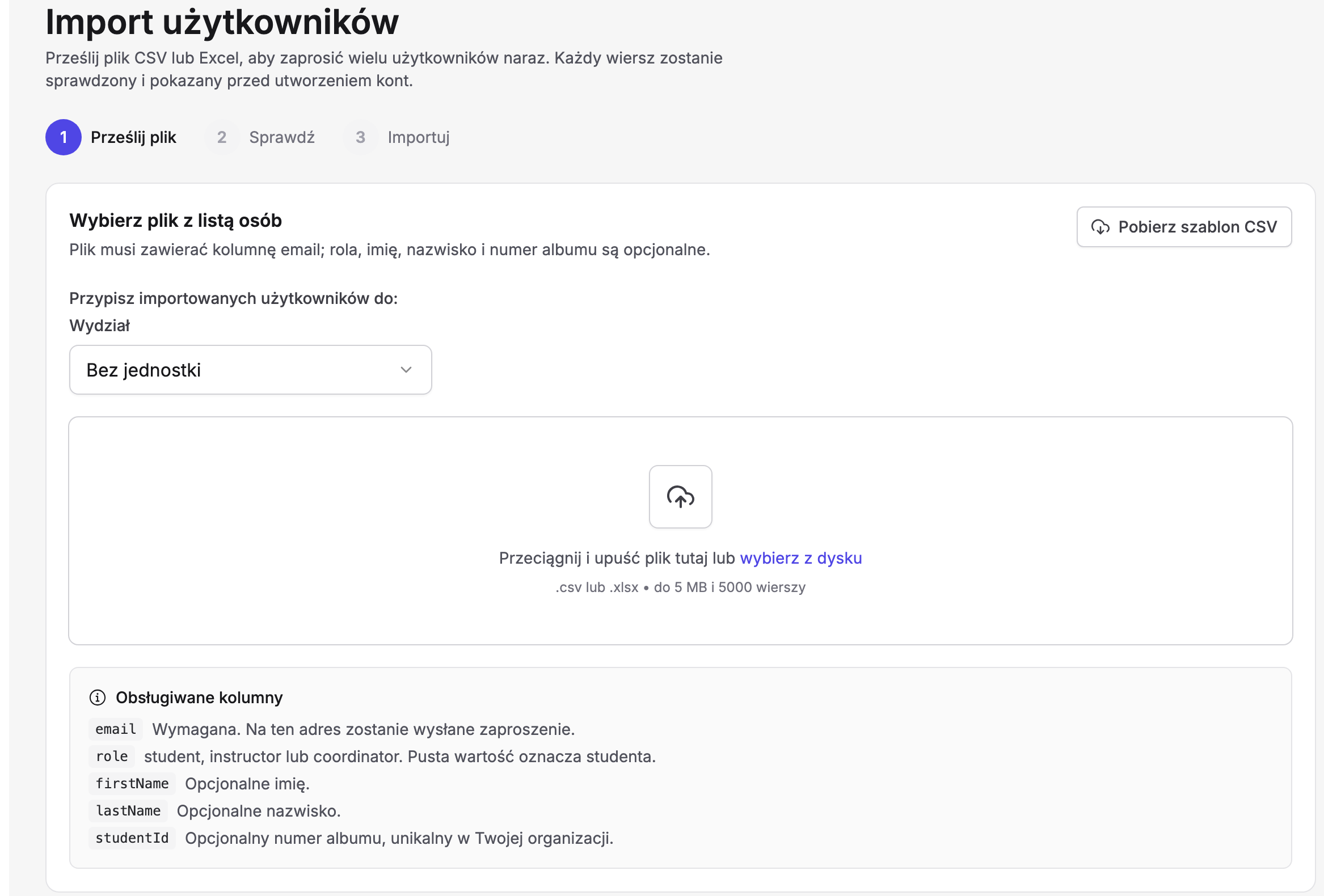Click the Obsługiwane kolumny heading
This screenshot has width=1324, height=896.
[199, 697]
